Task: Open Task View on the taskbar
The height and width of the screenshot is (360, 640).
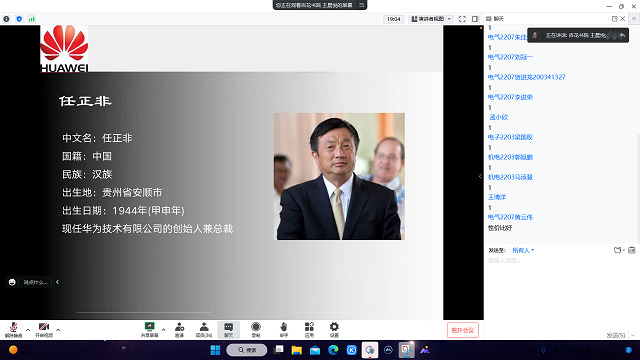Action: [x=279, y=350]
